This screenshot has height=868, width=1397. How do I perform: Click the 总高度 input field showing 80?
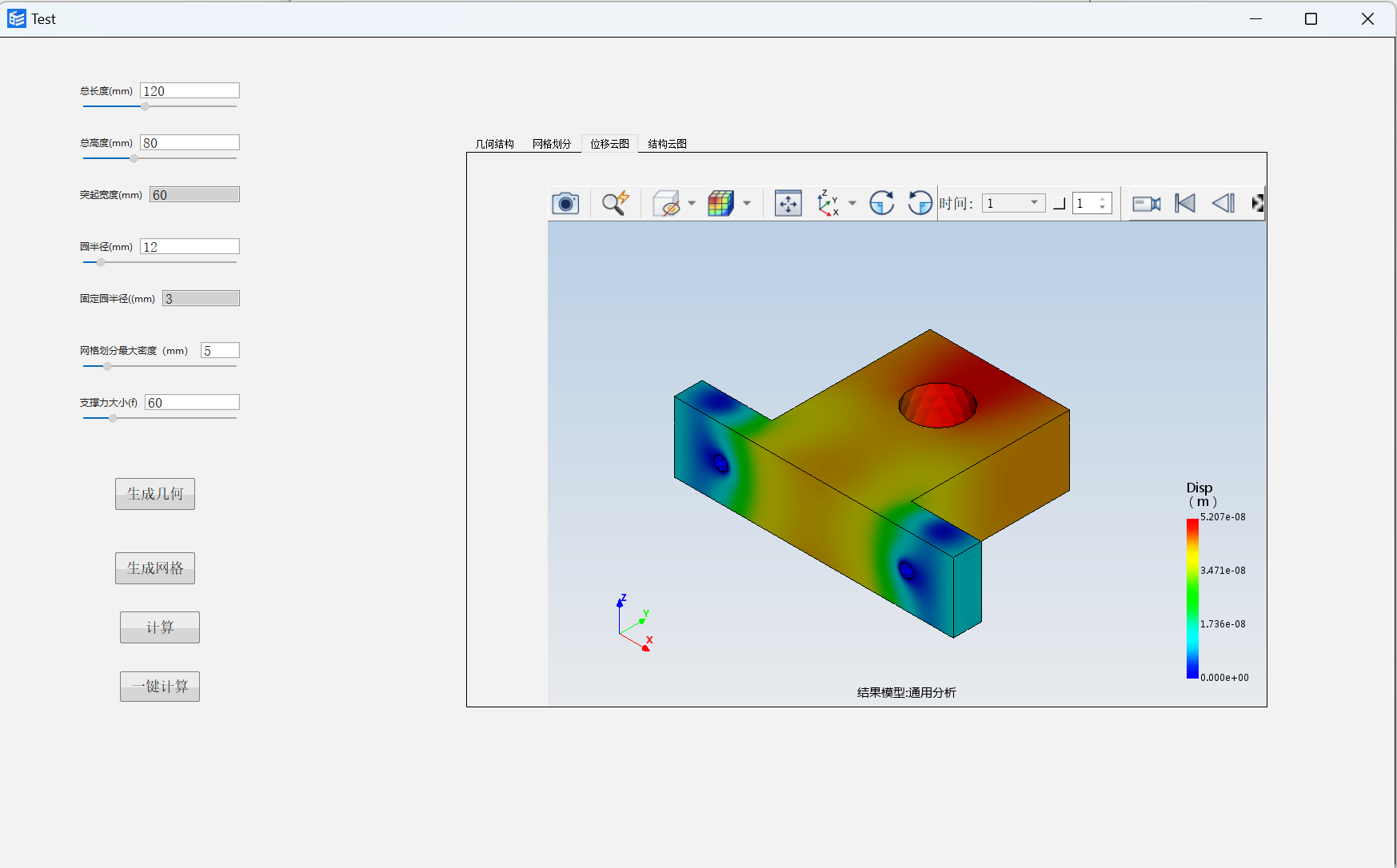(x=190, y=143)
